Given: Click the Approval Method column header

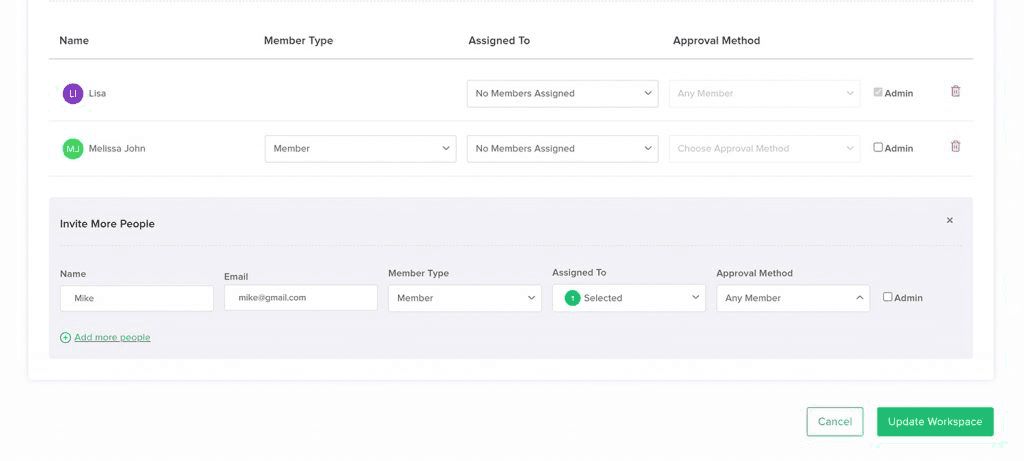Looking at the screenshot, I should point(716,40).
